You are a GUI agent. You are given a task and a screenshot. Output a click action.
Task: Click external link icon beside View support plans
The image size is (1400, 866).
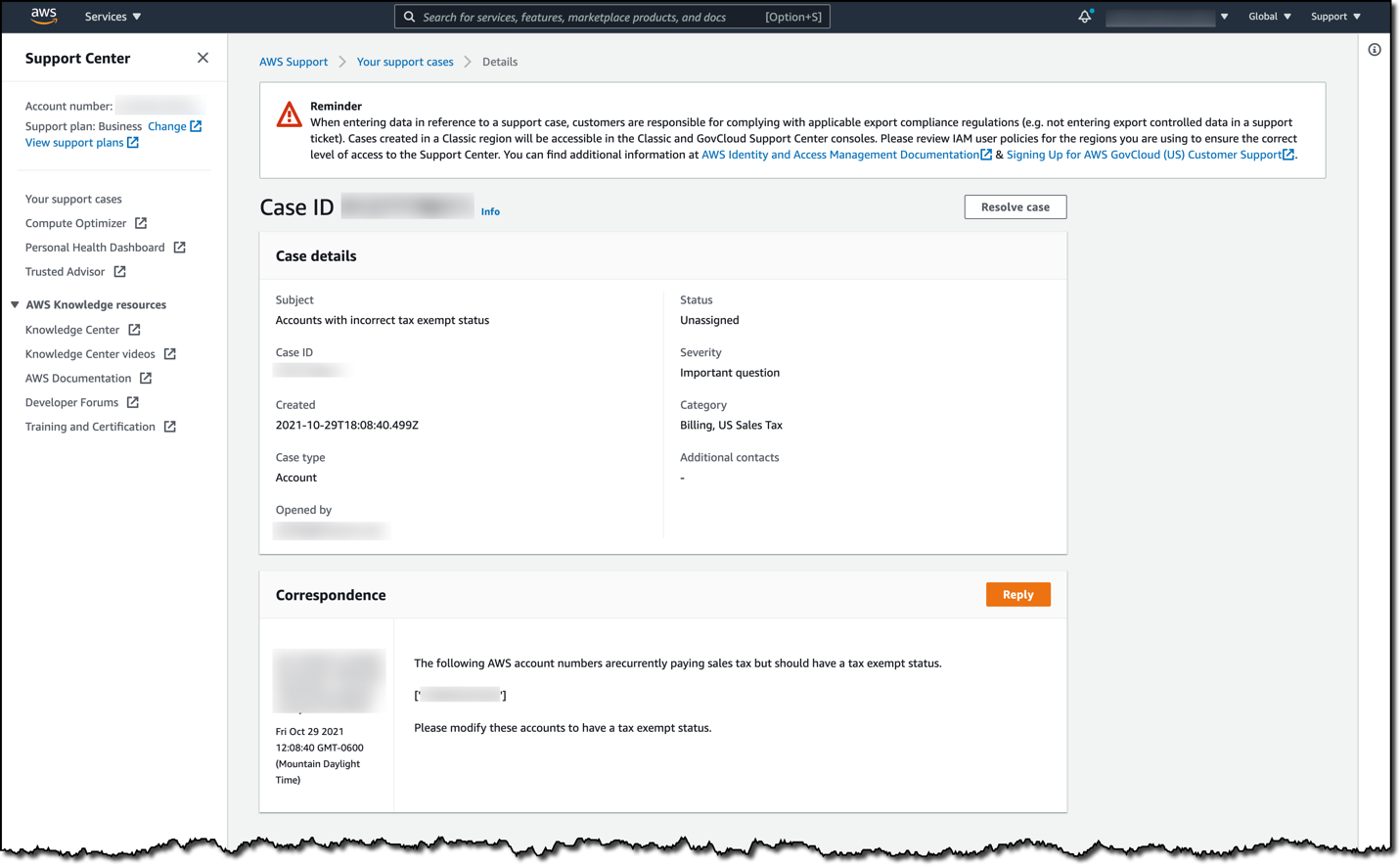[133, 143]
